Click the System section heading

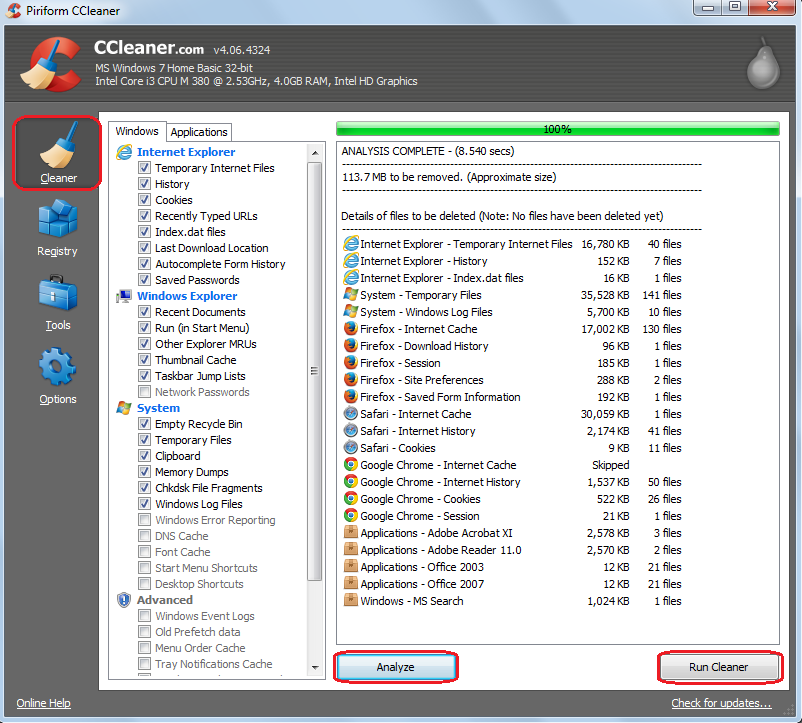pyautogui.click(x=158, y=408)
